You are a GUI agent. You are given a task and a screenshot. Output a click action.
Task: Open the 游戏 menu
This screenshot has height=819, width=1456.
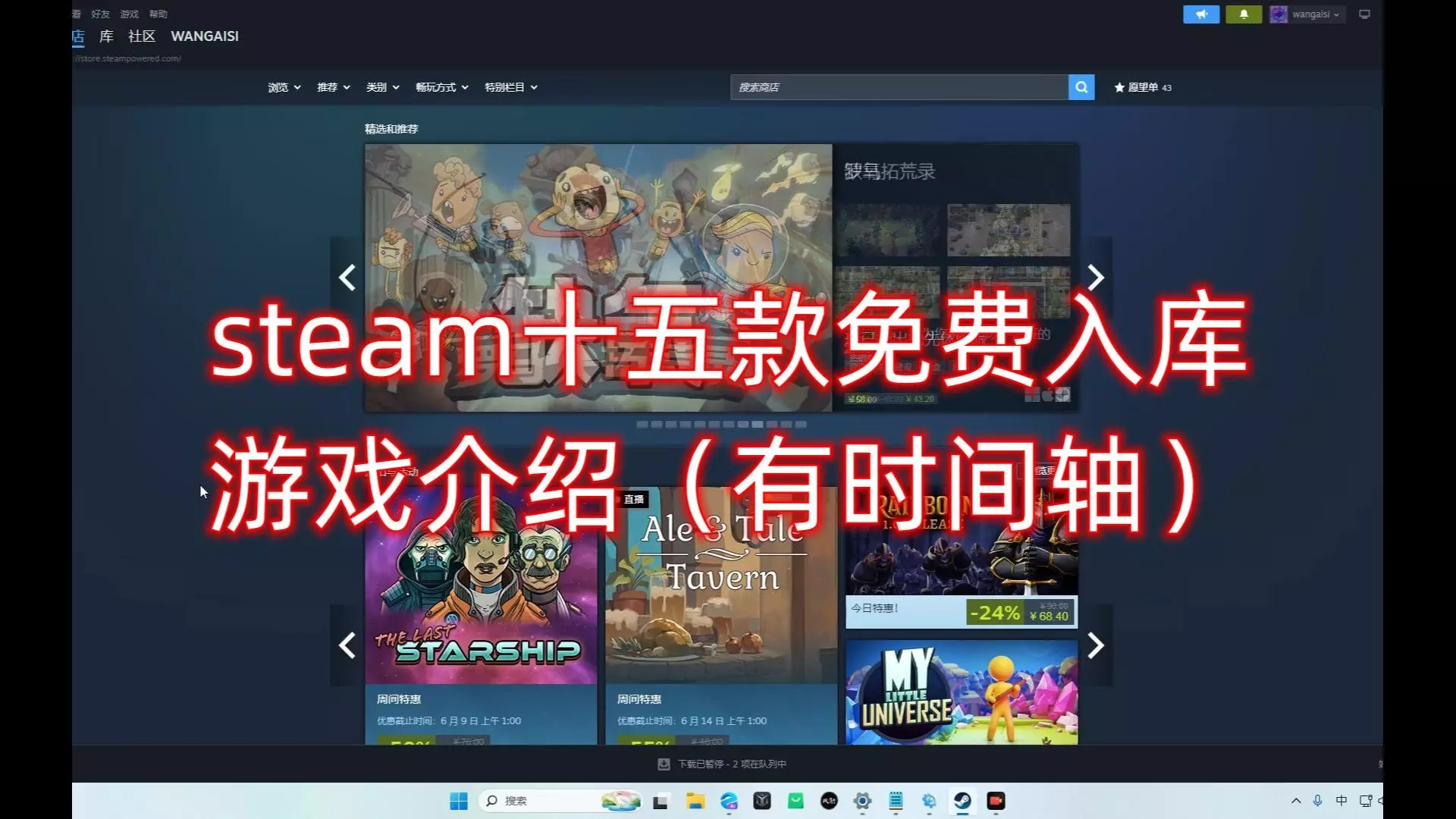[x=129, y=14]
